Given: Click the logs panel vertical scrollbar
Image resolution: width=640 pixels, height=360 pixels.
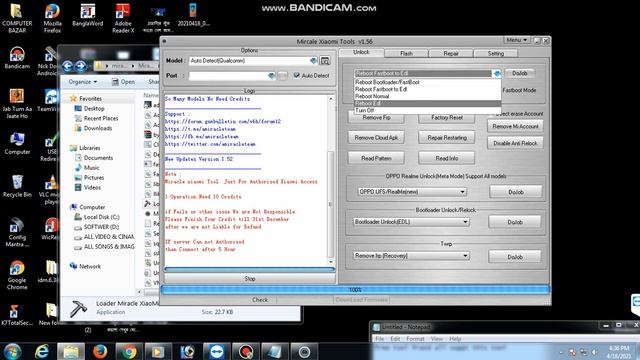Looking at the screenshot, I should (331, 180).
